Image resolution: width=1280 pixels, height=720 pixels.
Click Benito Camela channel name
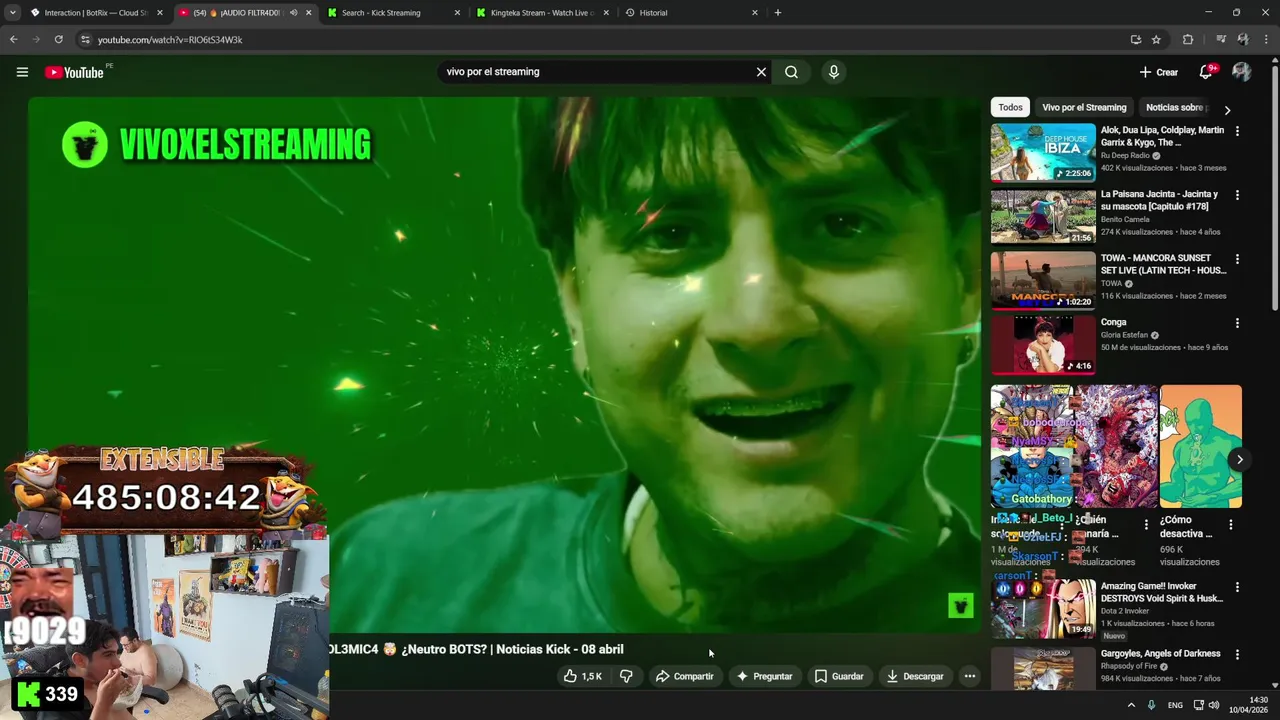(x=1125, y=219)
